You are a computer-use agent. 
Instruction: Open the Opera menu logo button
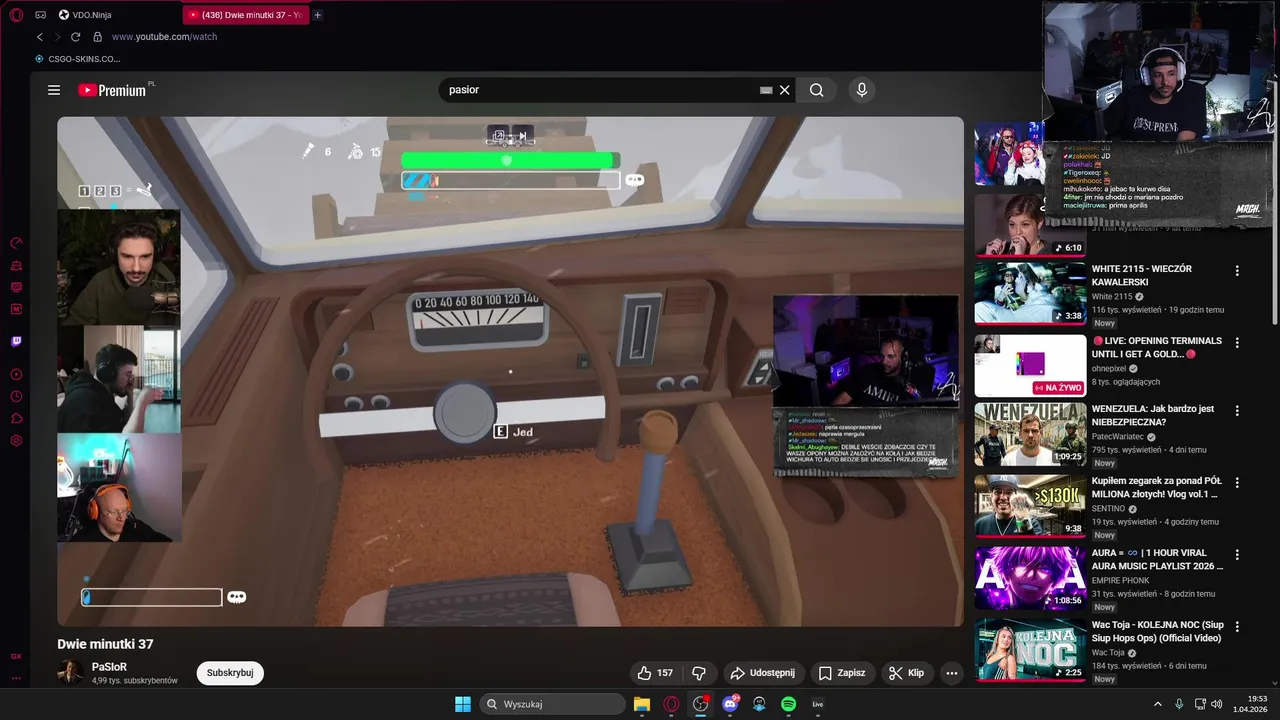coord(16,15)
